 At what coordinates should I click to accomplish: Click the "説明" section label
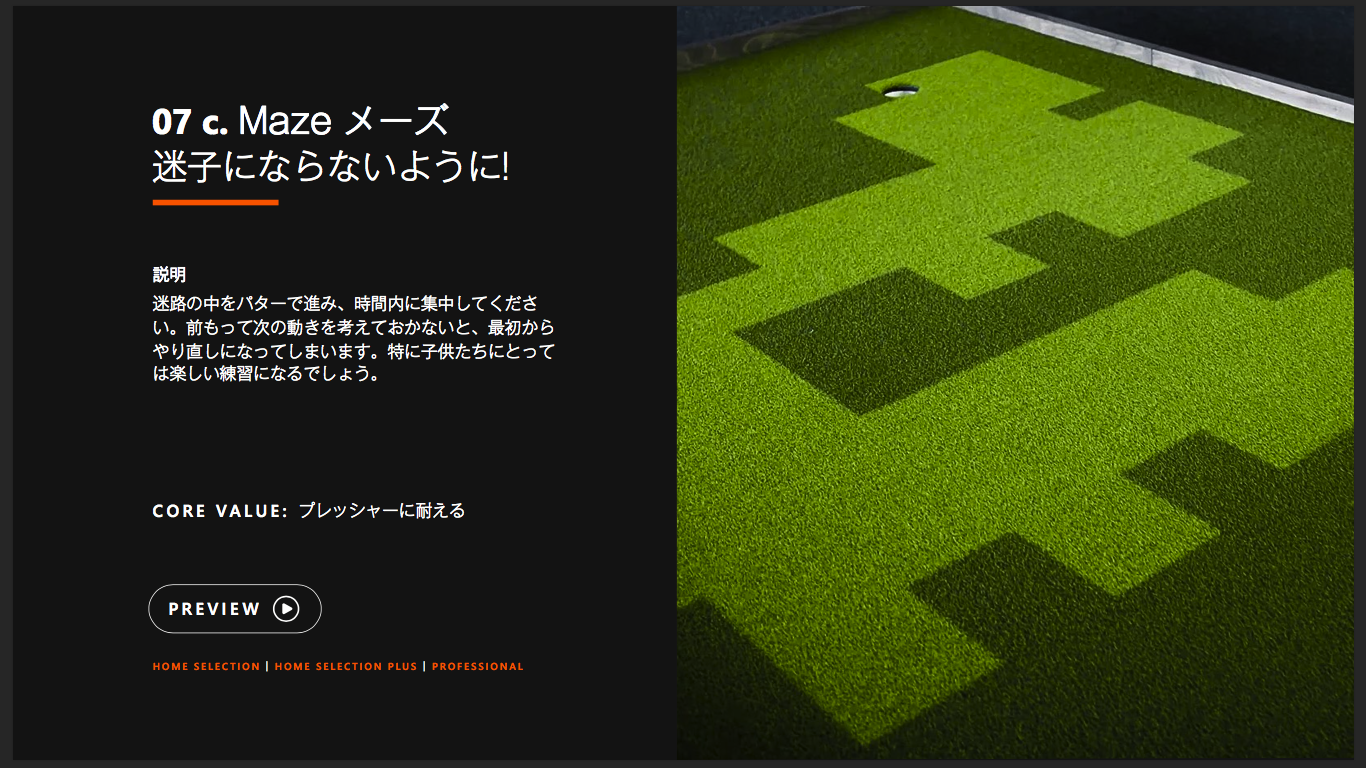(169, 275)
